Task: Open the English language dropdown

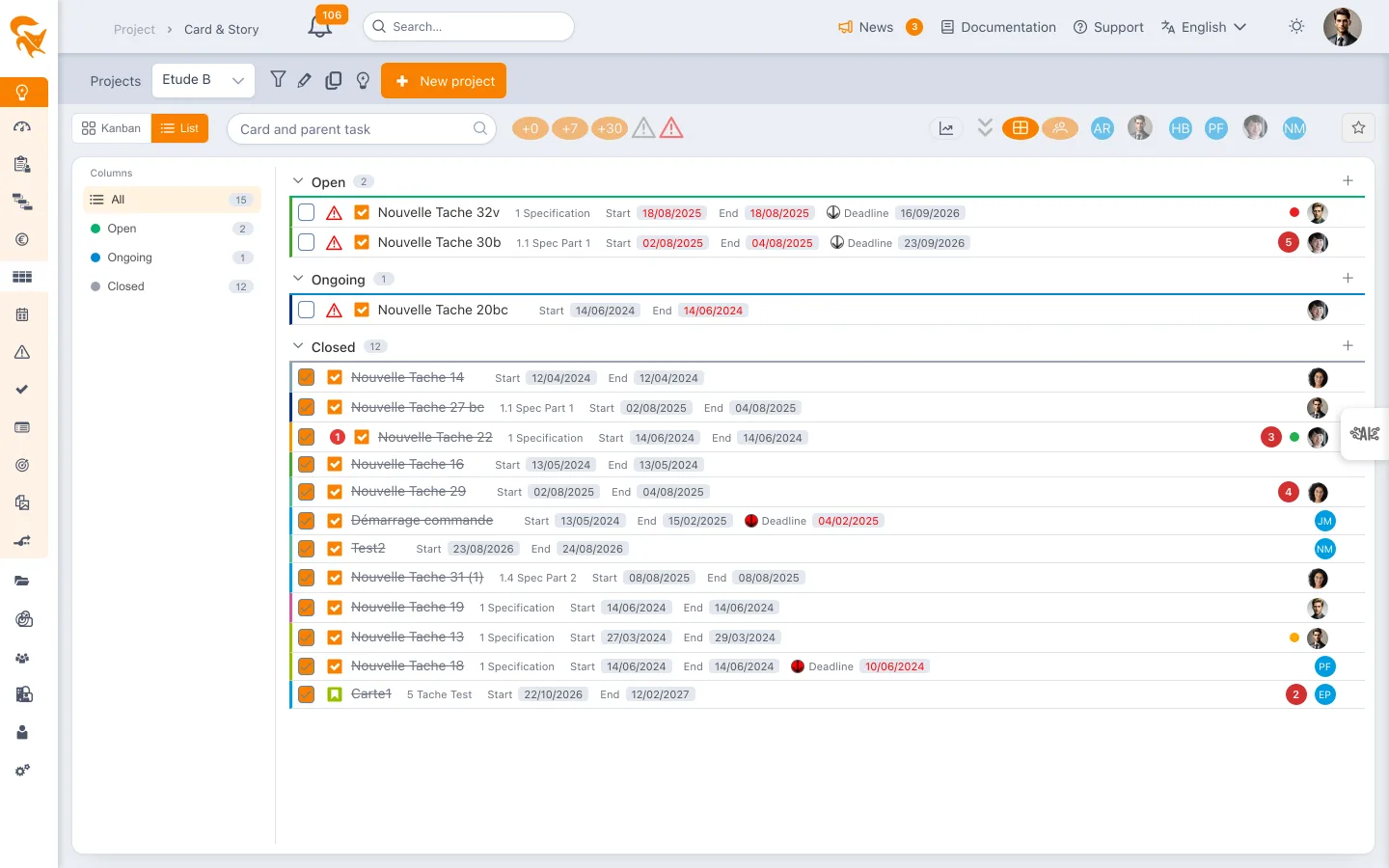Action: [1204, 27]
